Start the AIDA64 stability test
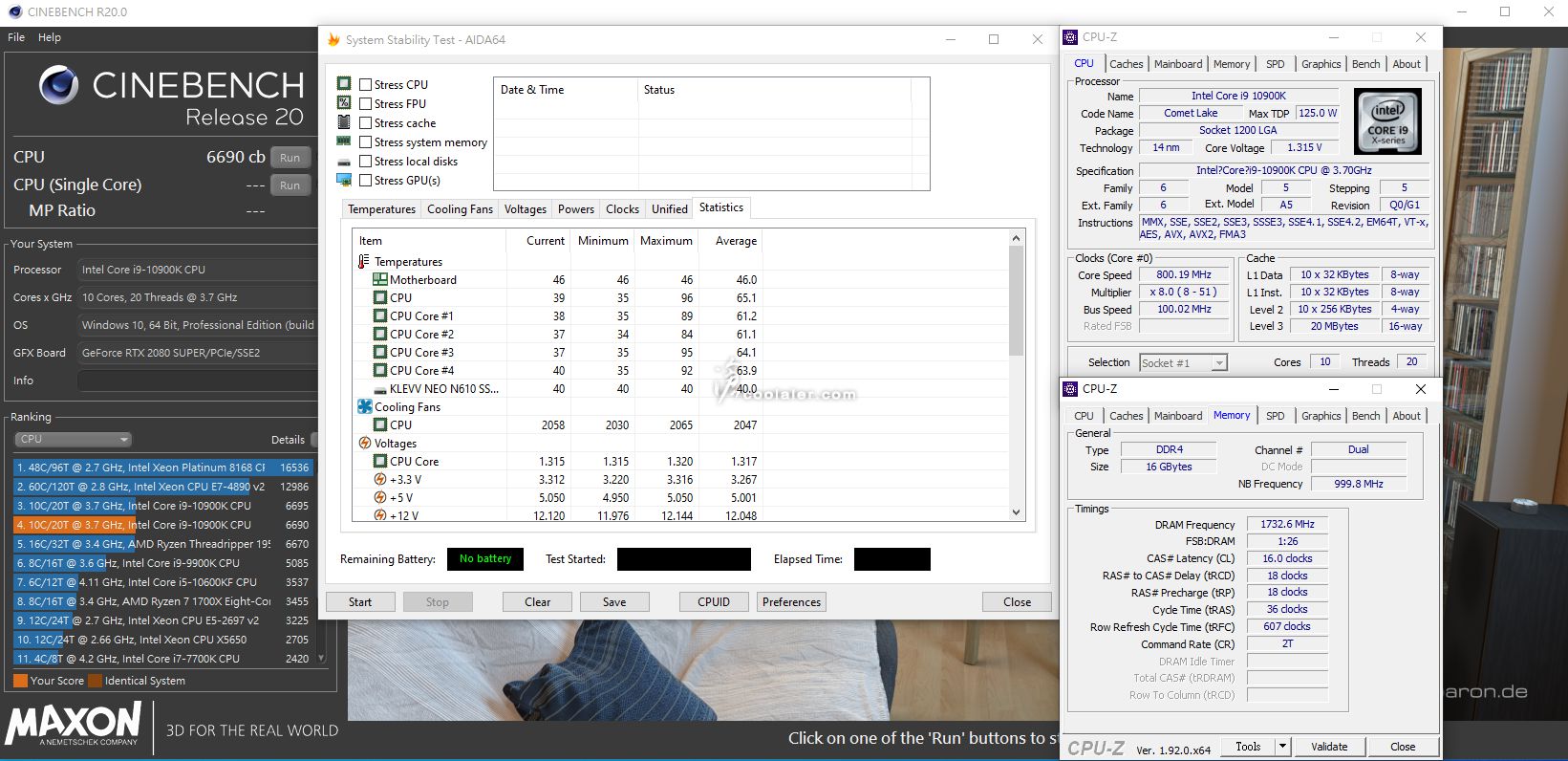The image size is (1568, 761). coord(360,602)
